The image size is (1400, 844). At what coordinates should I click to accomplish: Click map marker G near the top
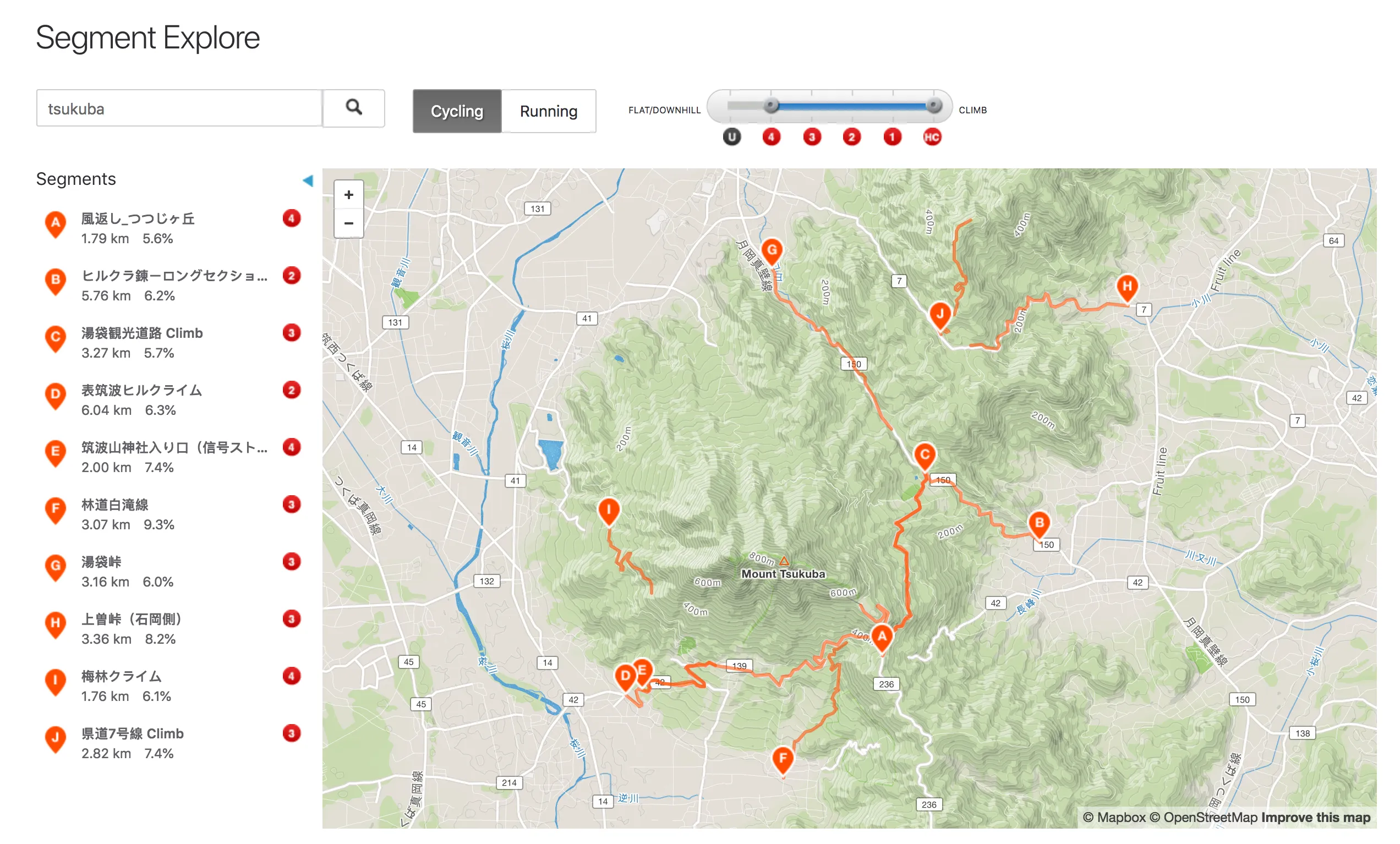tap(772, 250)
